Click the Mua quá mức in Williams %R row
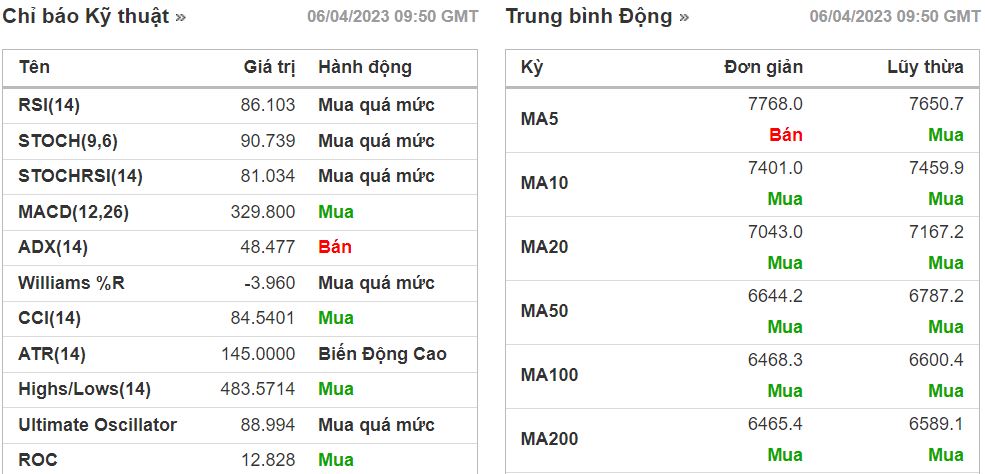 pyautogui.click(x=376, y=283)
